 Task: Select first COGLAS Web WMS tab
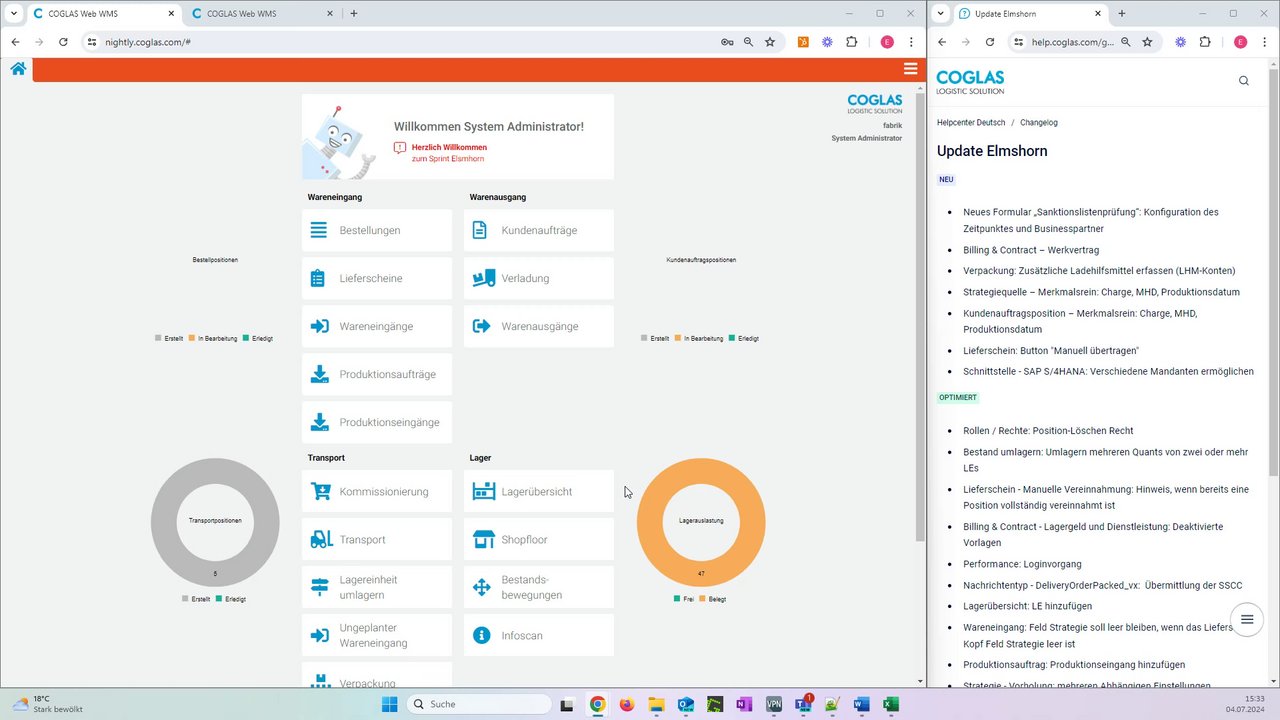point(102,14)
